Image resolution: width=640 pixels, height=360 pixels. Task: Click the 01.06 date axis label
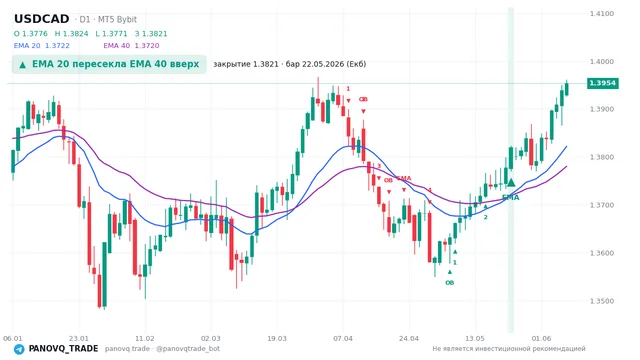click(541, 338)
